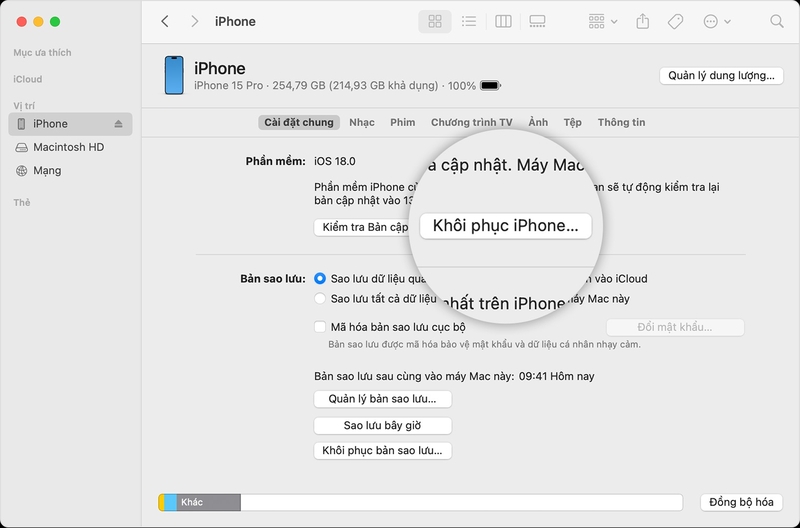Screen dimensions: 800x528
Task: Select the Cài đặt chung tab
Action: click(x=299, y=122)
